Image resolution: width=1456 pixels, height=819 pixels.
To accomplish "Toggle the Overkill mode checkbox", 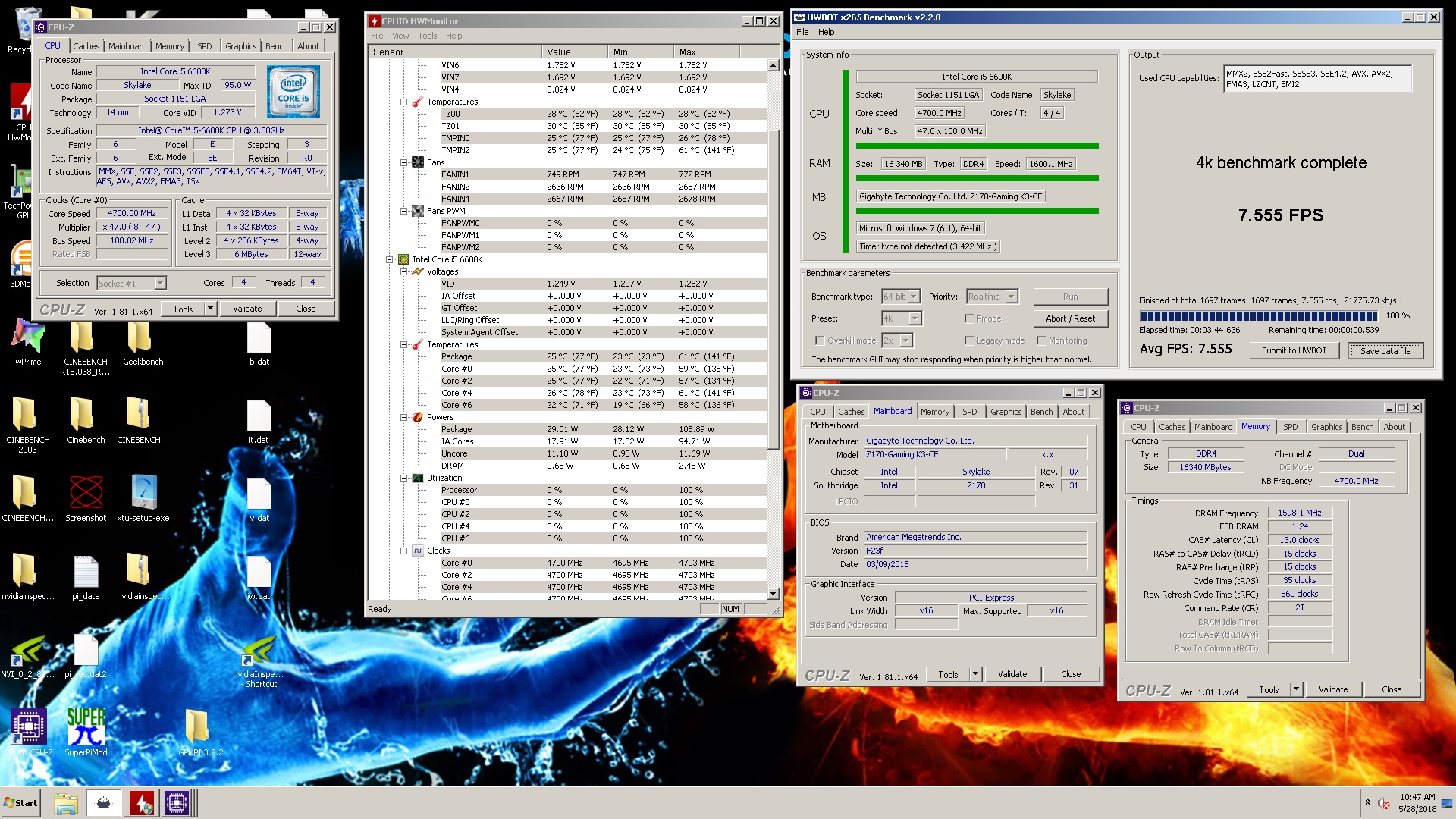I will click(x=820, y=340).
